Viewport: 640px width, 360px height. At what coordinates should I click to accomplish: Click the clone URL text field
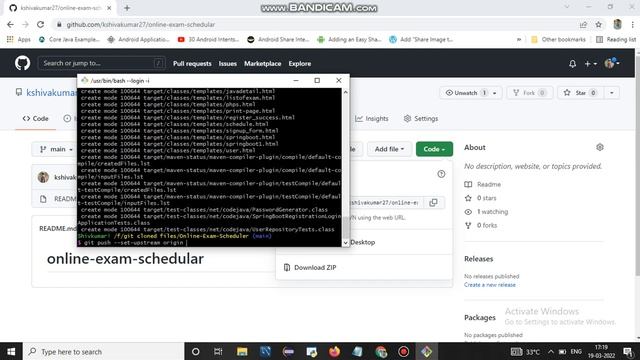[x=385, y=202]
